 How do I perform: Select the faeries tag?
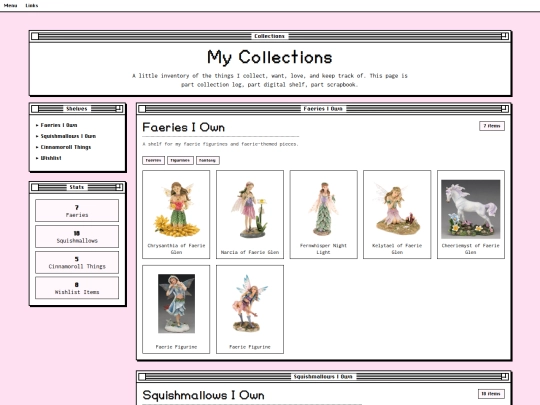coord(153,160)
